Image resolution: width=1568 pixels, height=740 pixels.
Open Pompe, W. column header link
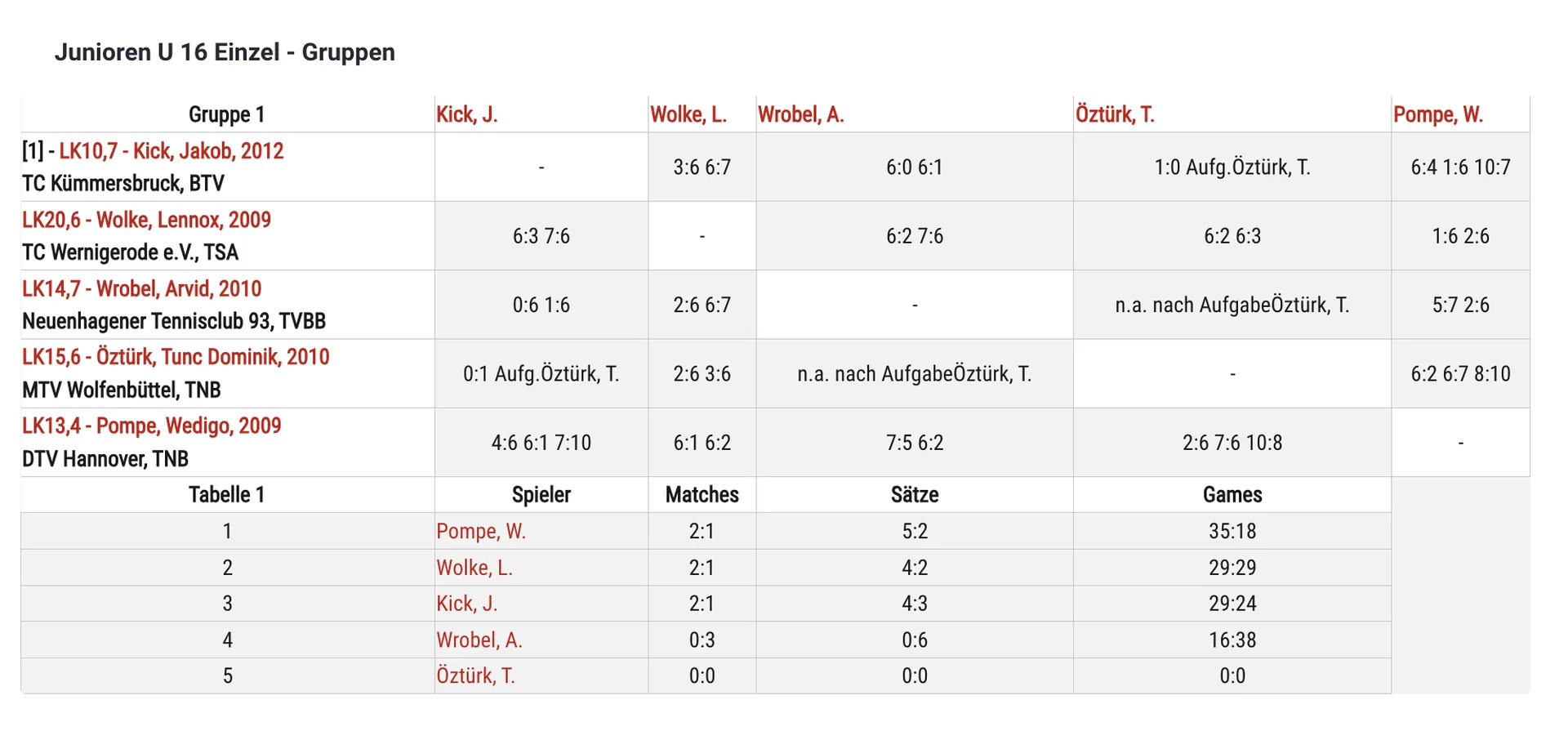pos(1438,114)
